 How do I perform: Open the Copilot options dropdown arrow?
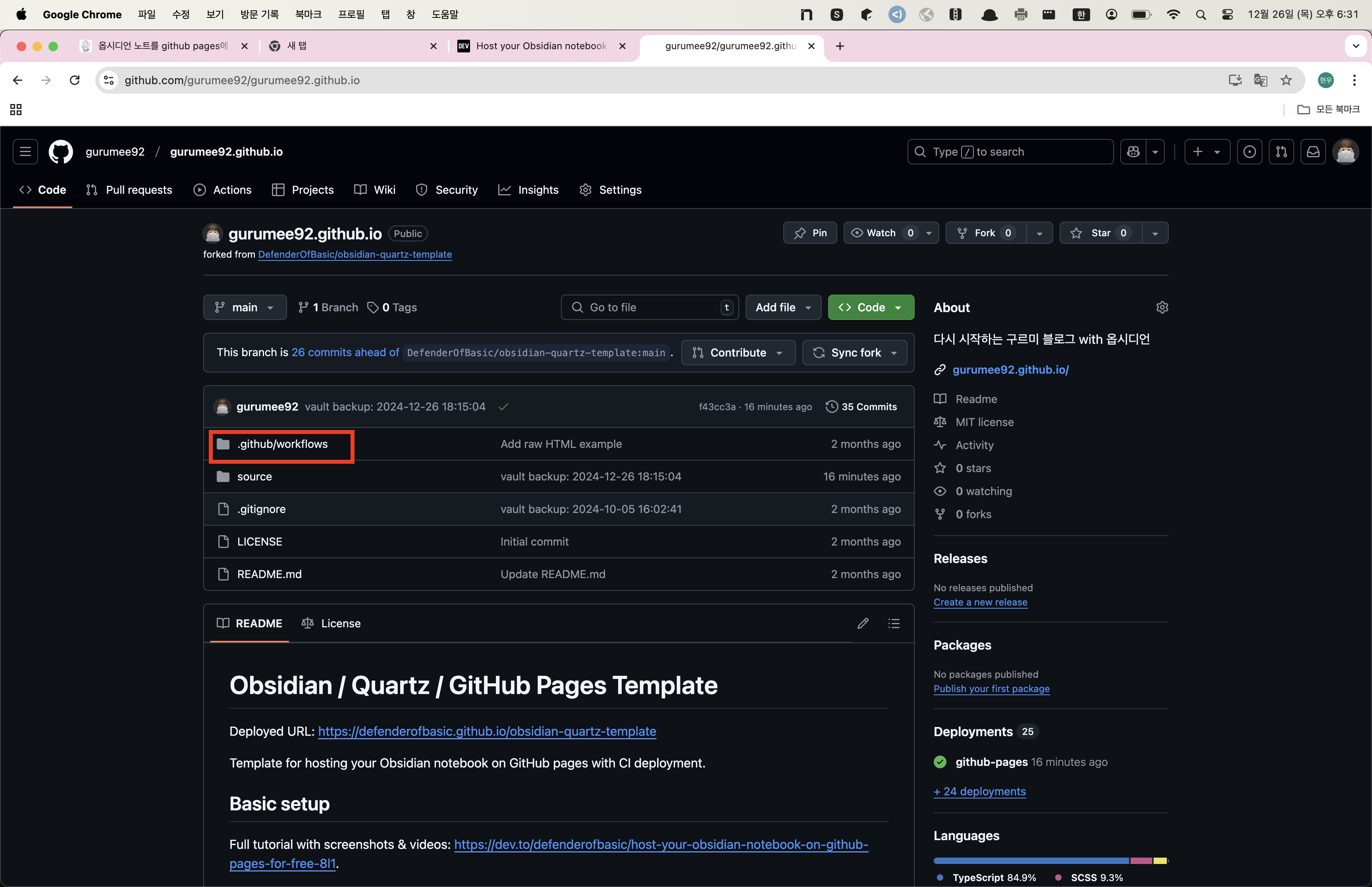[x=1155, y=152]
